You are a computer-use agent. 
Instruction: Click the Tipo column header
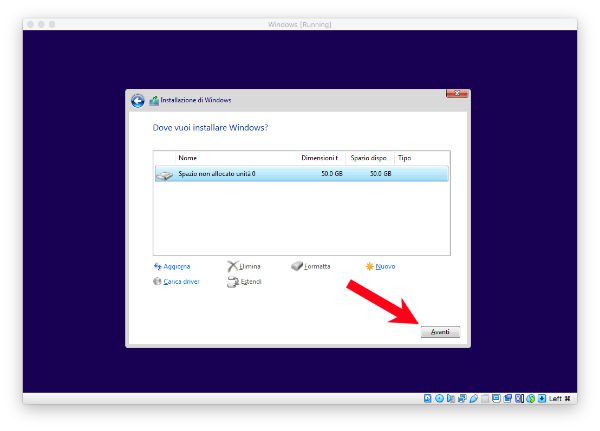404,158
